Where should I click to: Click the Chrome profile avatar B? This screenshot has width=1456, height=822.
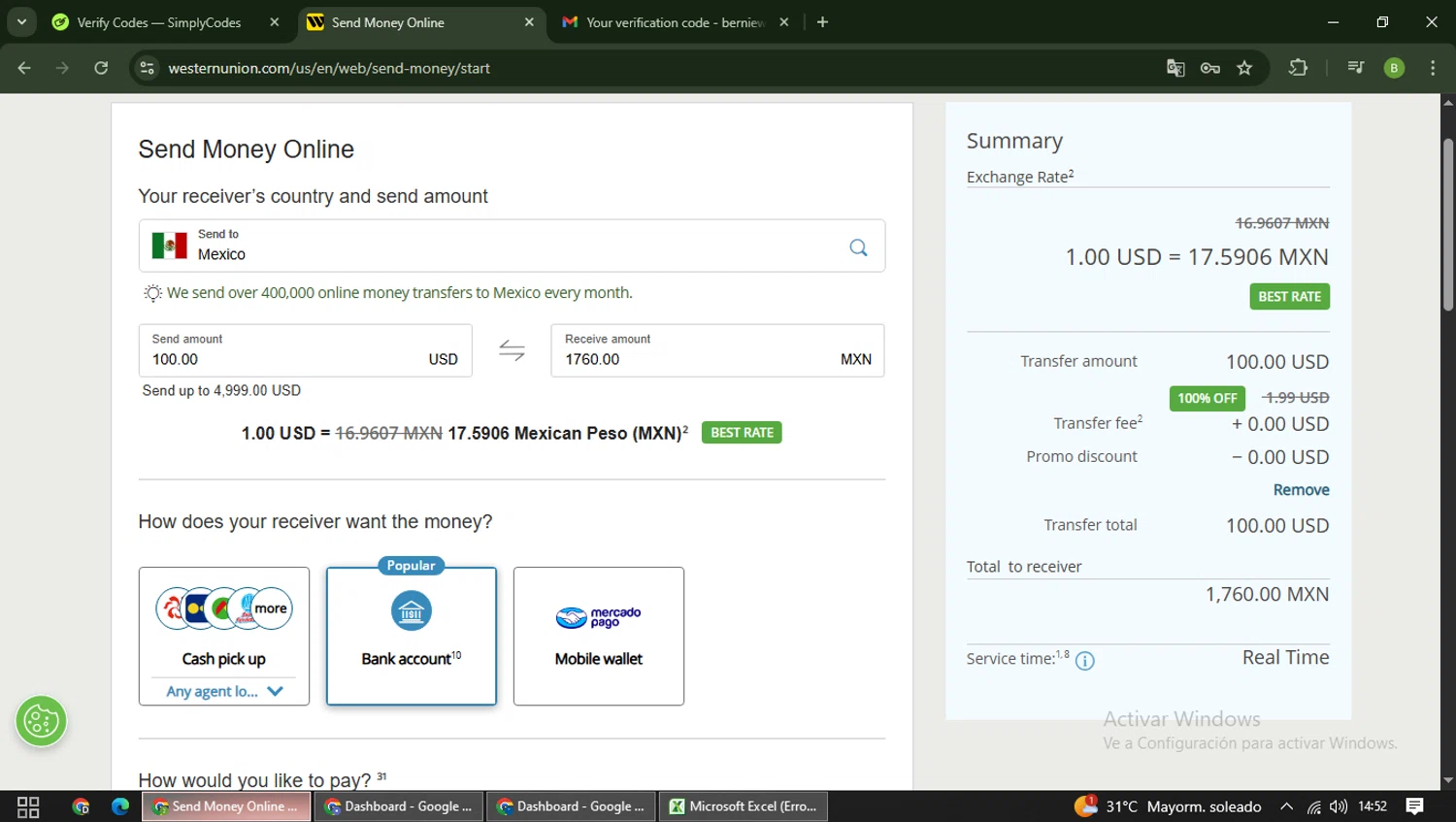1394,68
